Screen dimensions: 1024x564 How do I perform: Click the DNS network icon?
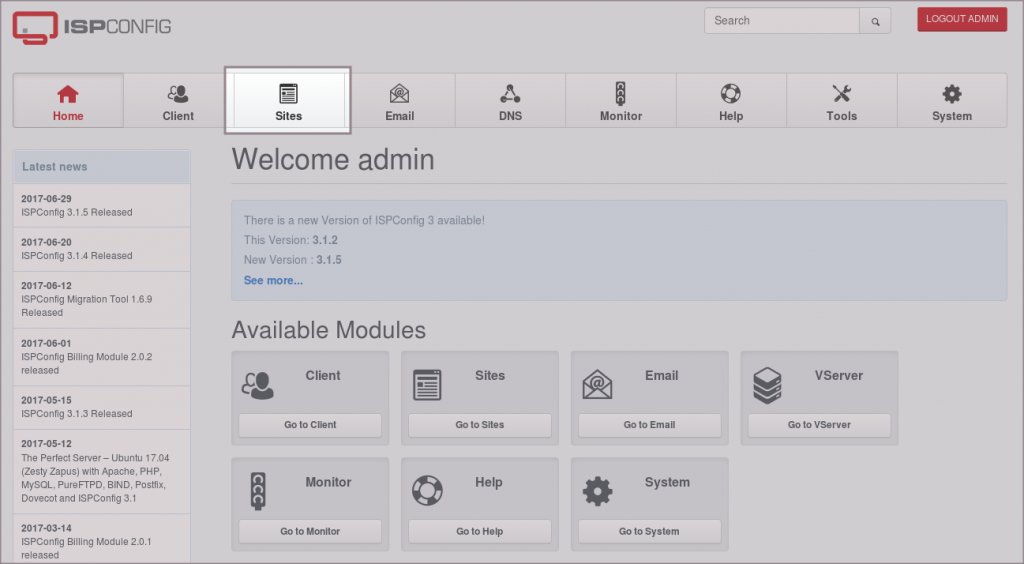point(510,93)
